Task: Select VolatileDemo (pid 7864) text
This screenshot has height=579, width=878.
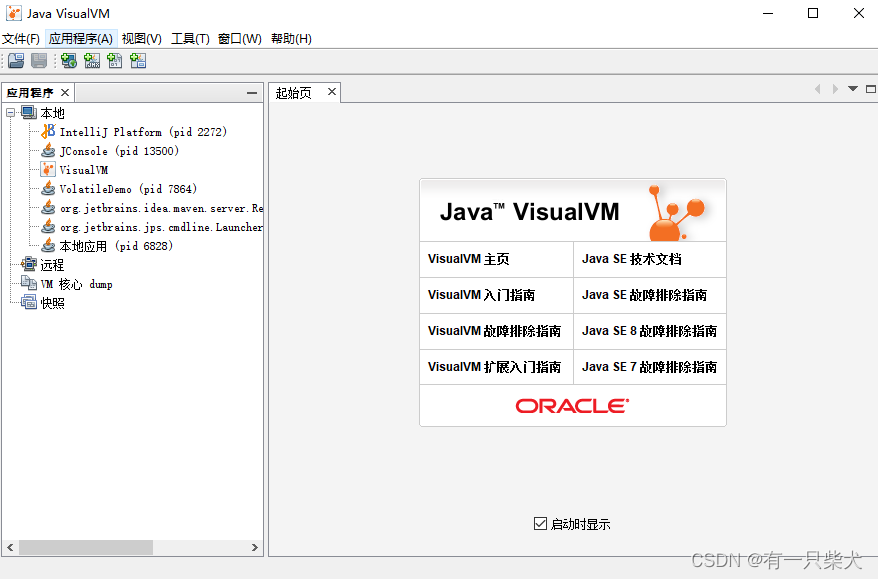Action: pyautogui.click(x=128, y=189)
